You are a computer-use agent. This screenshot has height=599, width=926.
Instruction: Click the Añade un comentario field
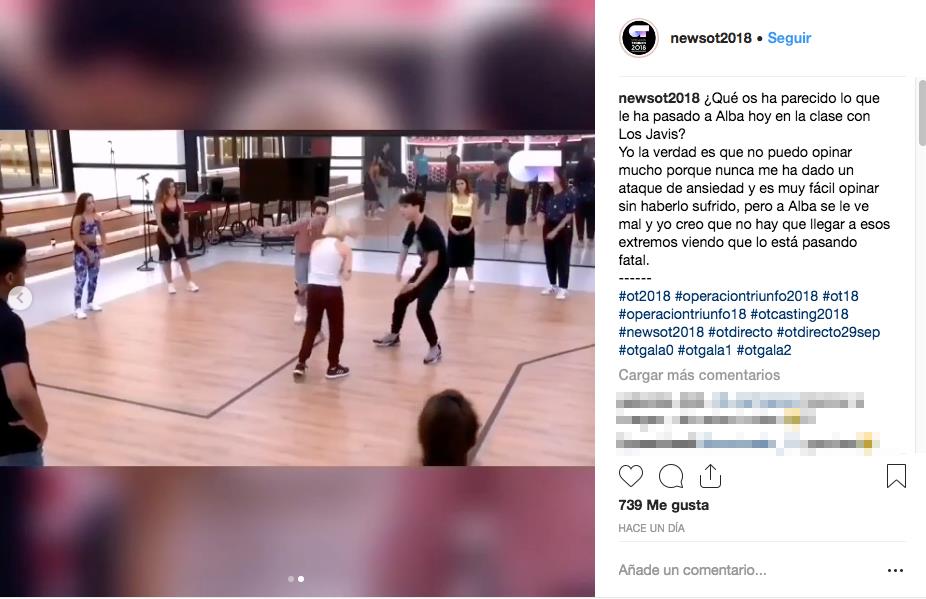(692, 570)
